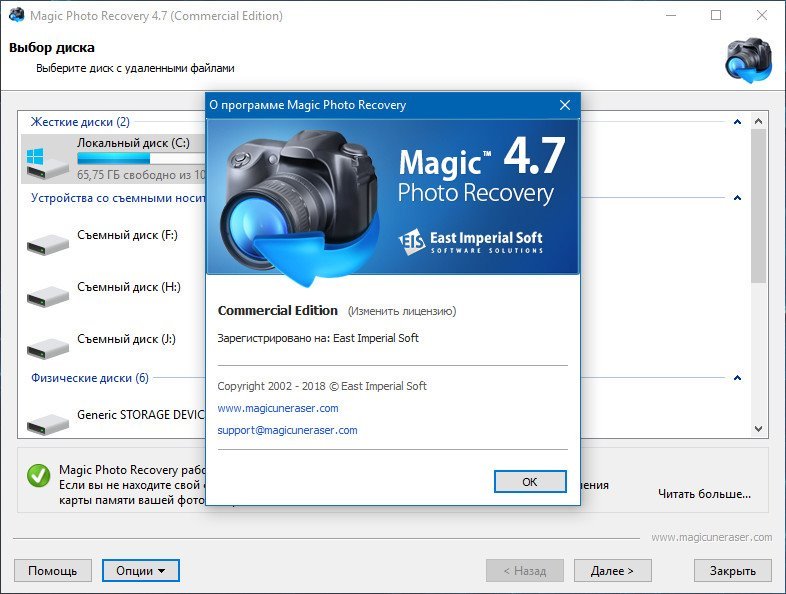This screenshot has height=594, width=786.
Task: Open the Изменить лицензию link
Action: click(402, 311)
